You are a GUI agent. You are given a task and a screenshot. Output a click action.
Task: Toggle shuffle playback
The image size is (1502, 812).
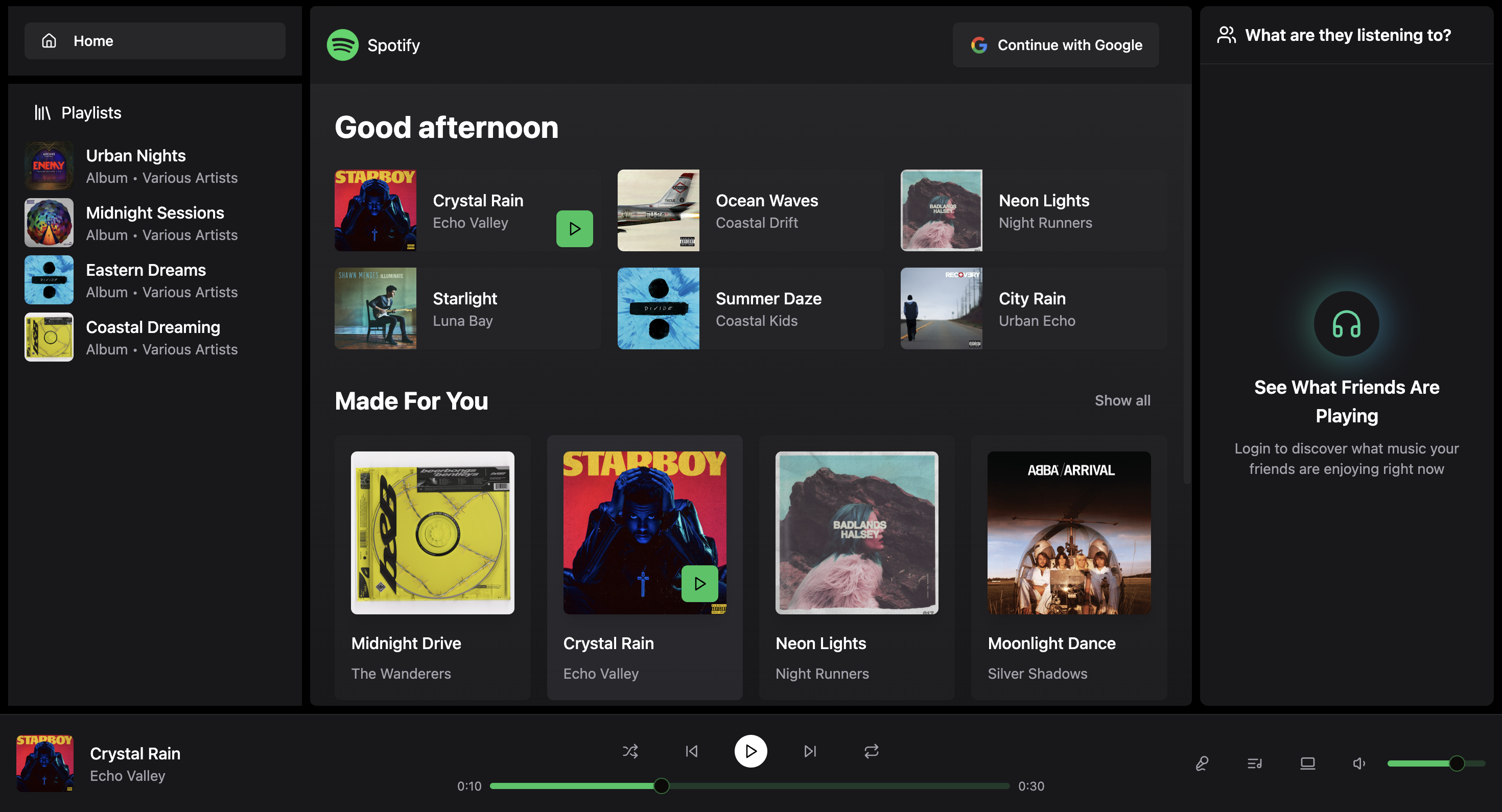click(x=630, y=751)
